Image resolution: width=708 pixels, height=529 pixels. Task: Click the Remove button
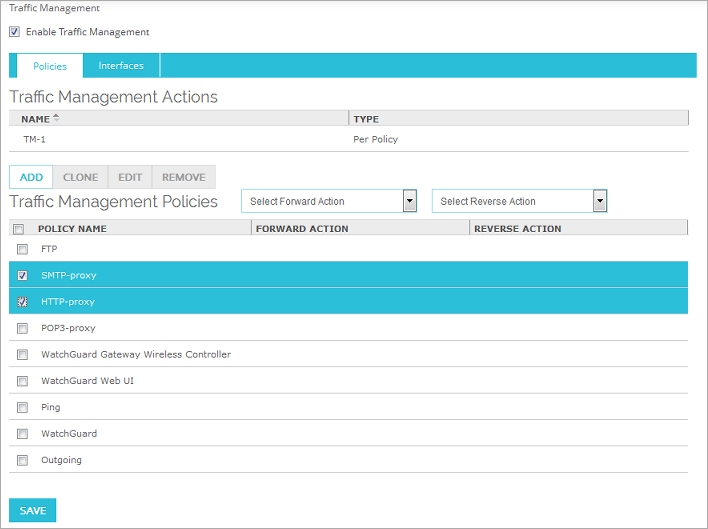[x=183, y=177]
